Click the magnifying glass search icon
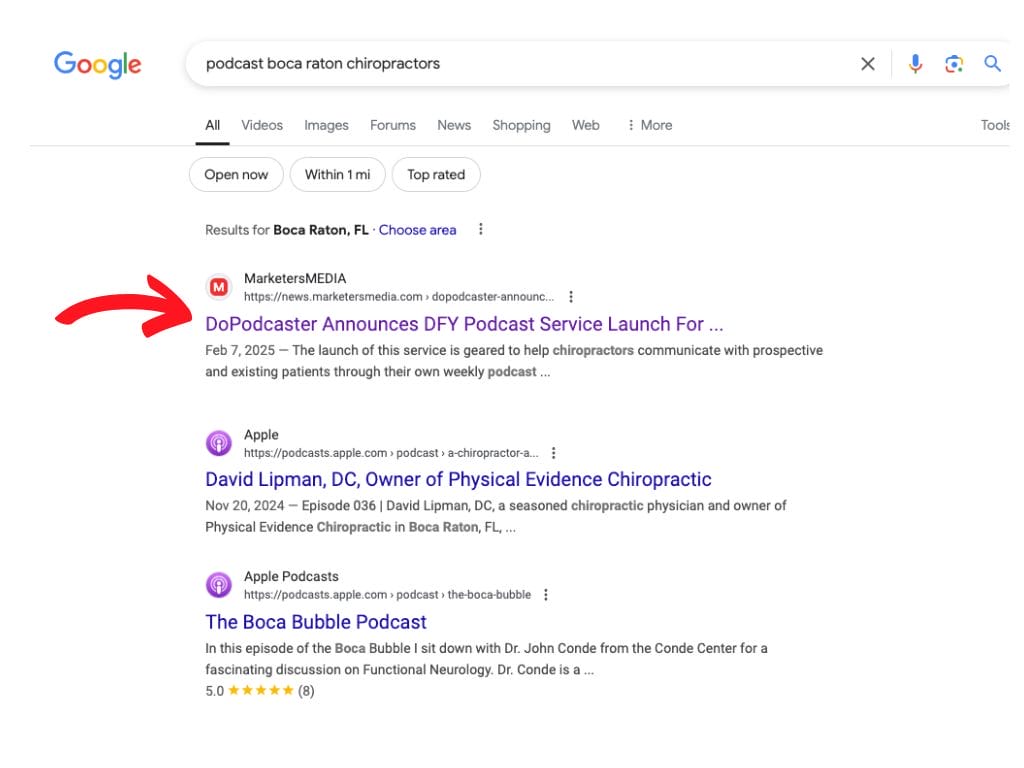This screenshot has height=768, width=1024. point(992,64)
